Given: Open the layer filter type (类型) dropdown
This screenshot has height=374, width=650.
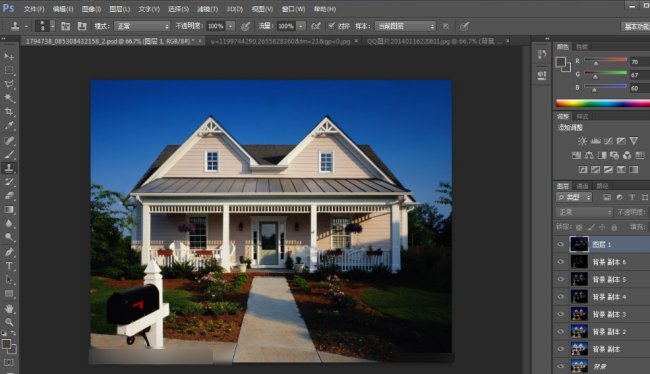Looking at the screenshot, I should 574,197.
